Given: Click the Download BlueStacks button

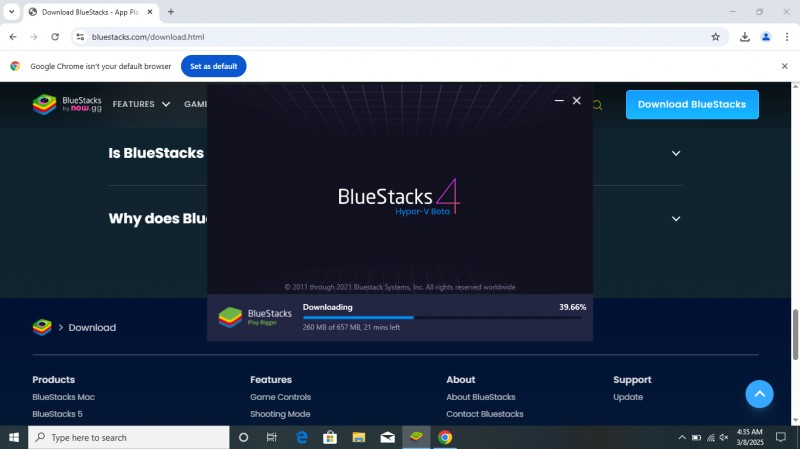Looking at the screenshot, I should [692, 104].
